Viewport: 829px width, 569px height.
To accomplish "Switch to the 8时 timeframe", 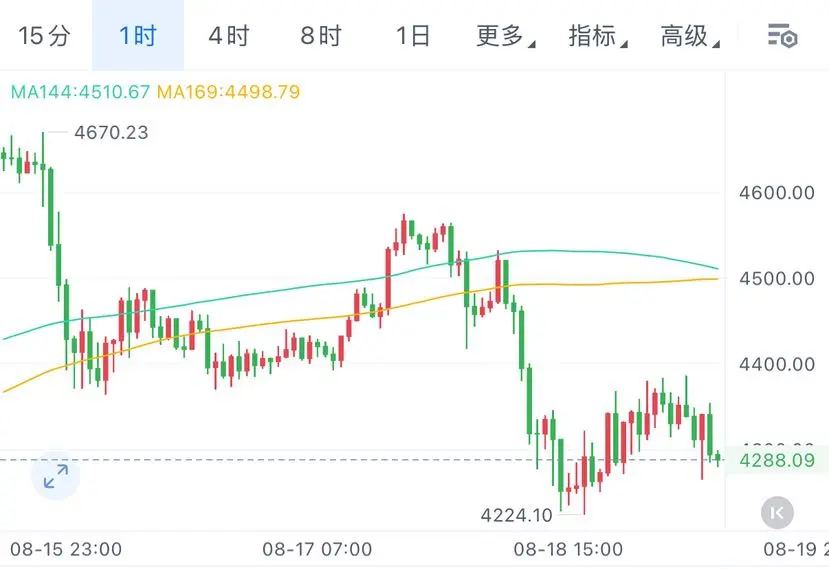I will click(320, 36).
